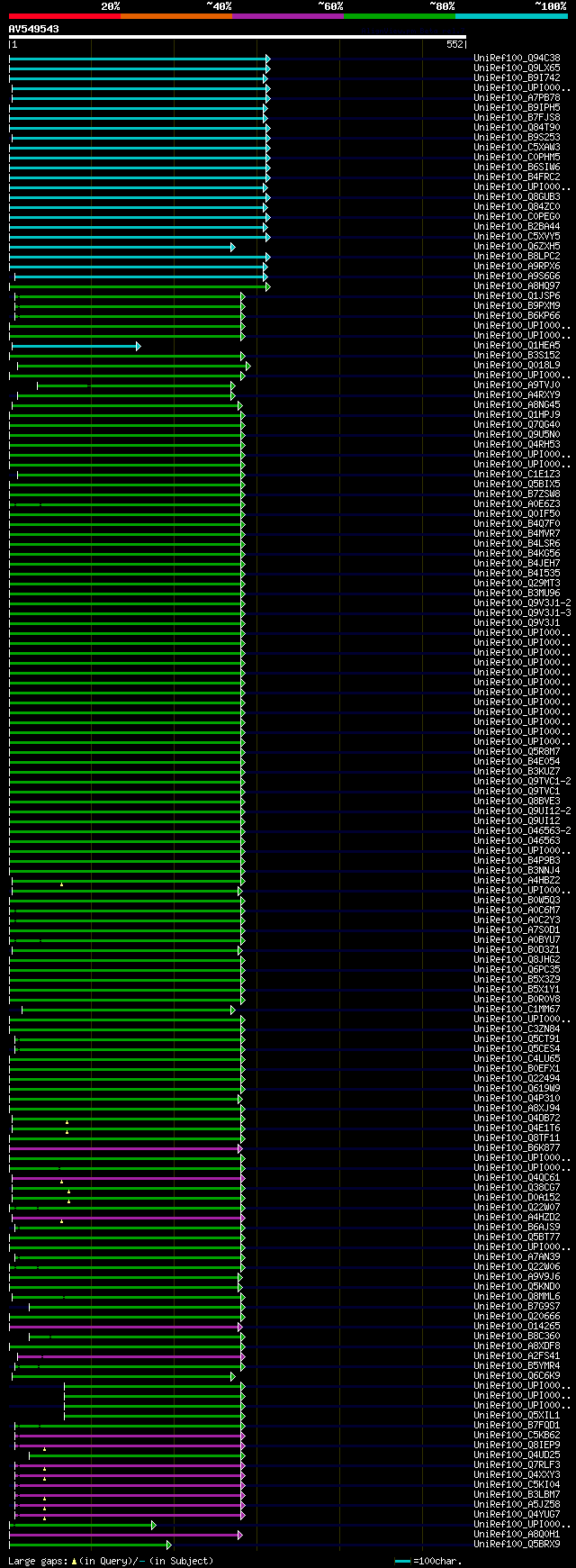The width and height of the screenshot is (576, 1568).
Task: Select the UniRef100_B9PXM9 label
Action: click(x=517, y=306)
